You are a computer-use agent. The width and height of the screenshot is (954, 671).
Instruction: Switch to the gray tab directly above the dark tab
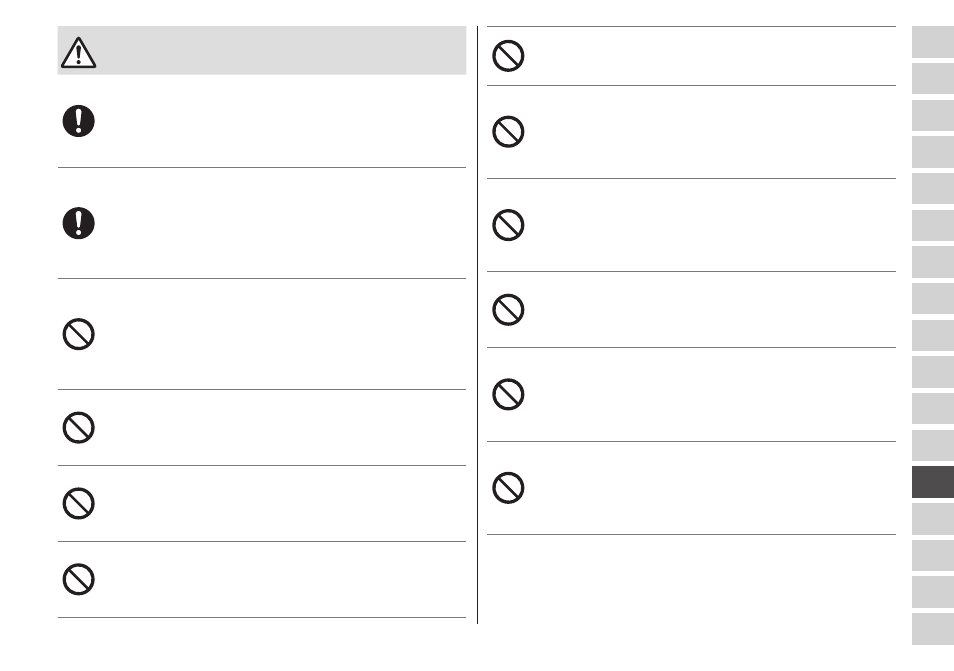point(933,445)
